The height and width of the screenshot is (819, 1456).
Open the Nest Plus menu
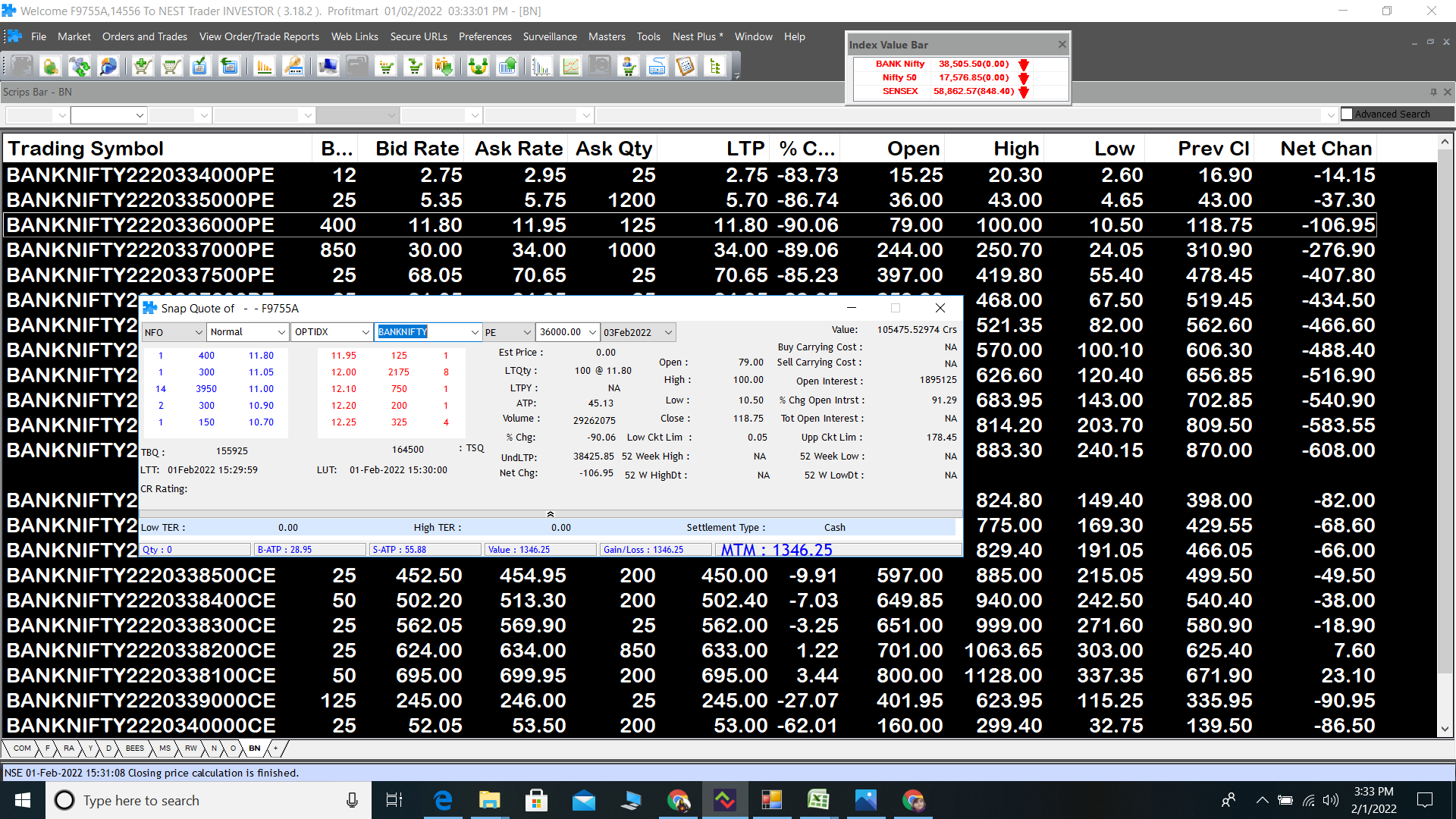tap(698, 36)
